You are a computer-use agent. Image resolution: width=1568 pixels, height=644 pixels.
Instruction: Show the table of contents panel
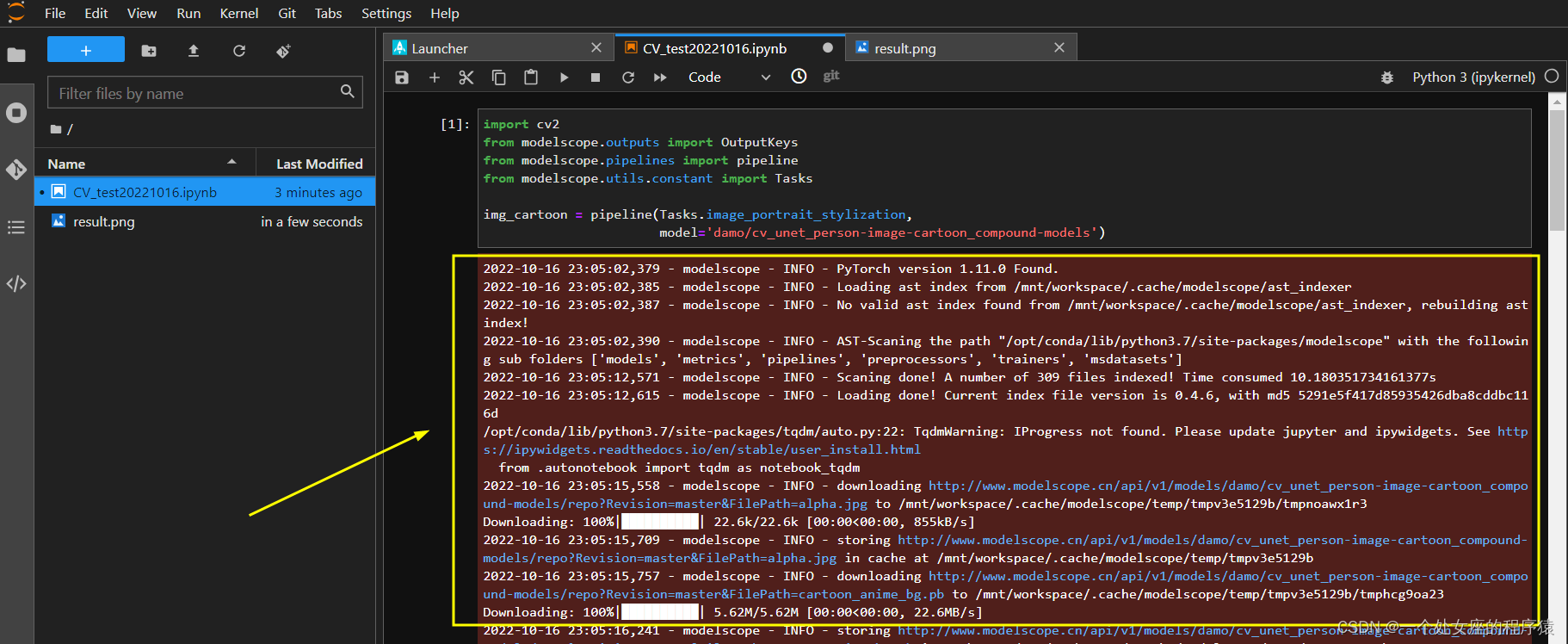[16, 227]
